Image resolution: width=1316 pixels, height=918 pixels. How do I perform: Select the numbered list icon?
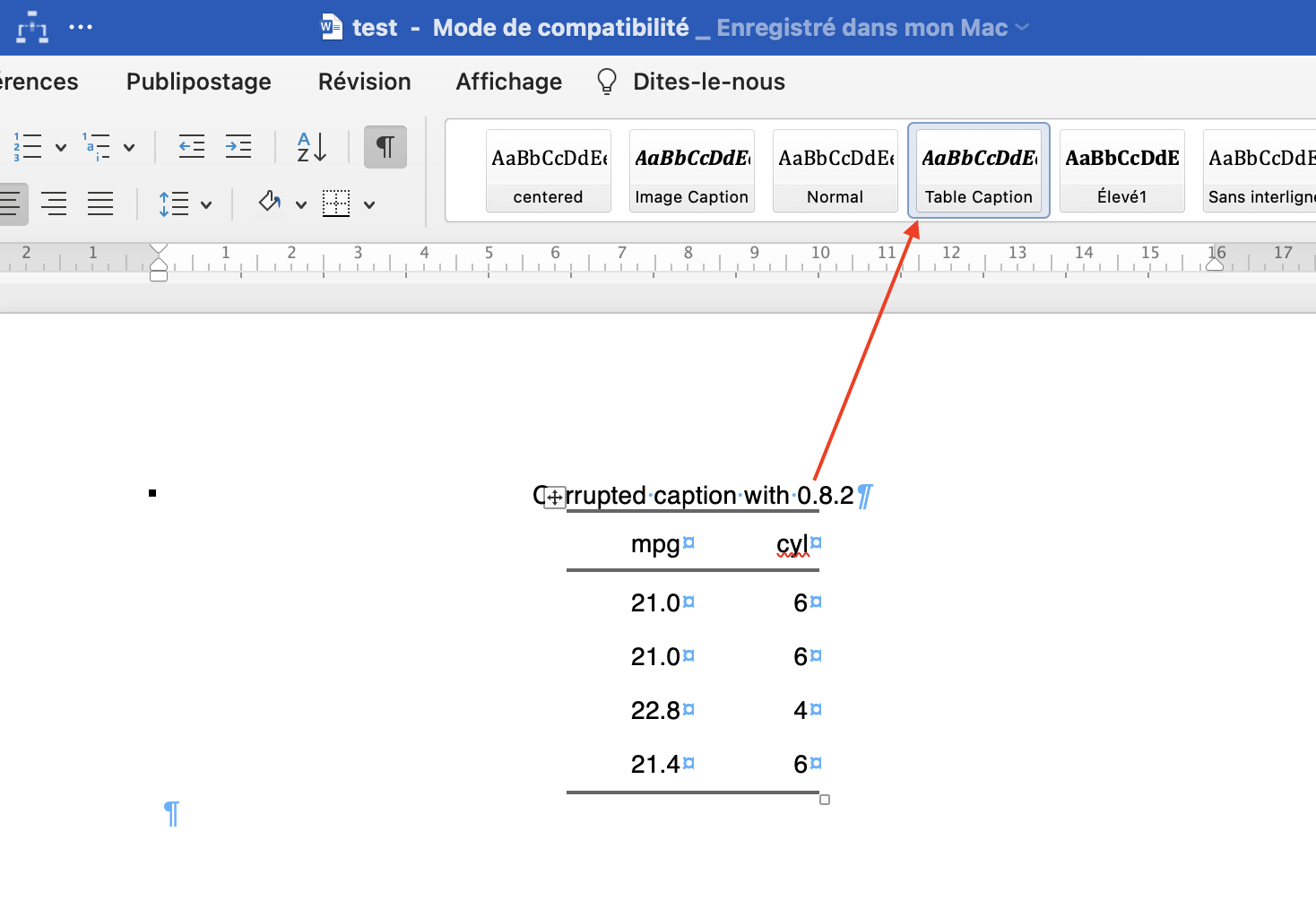click(x=29, y=146)
